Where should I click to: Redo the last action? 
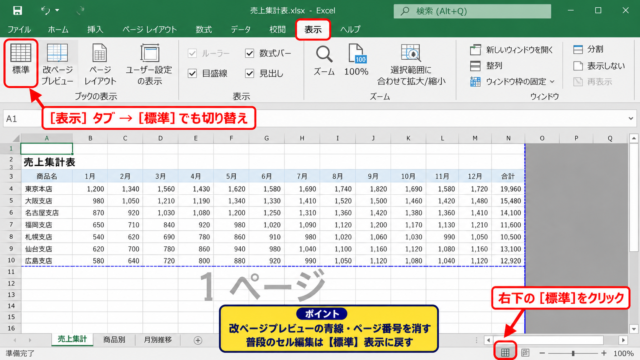[x=80, y=11]
